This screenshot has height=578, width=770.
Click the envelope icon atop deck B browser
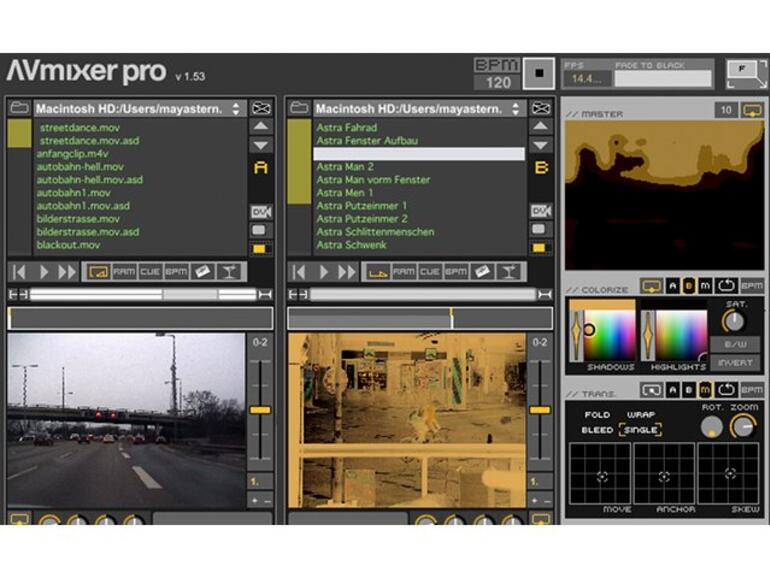(x=540, y=108)
